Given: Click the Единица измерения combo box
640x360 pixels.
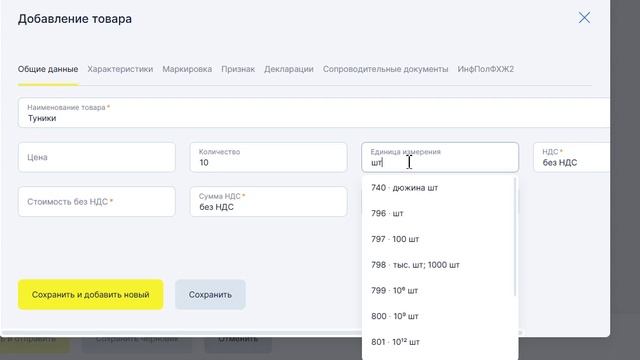Looking at the screenshot, I should point(440,157).
